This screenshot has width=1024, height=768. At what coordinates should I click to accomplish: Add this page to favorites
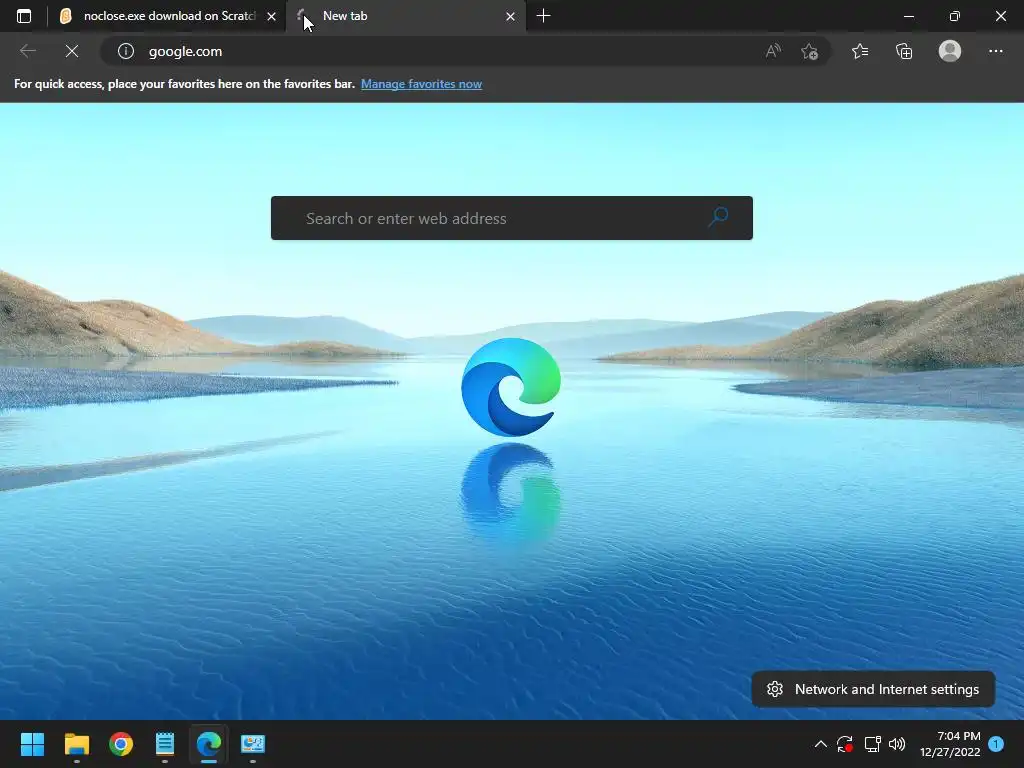[x=810, y=52]
